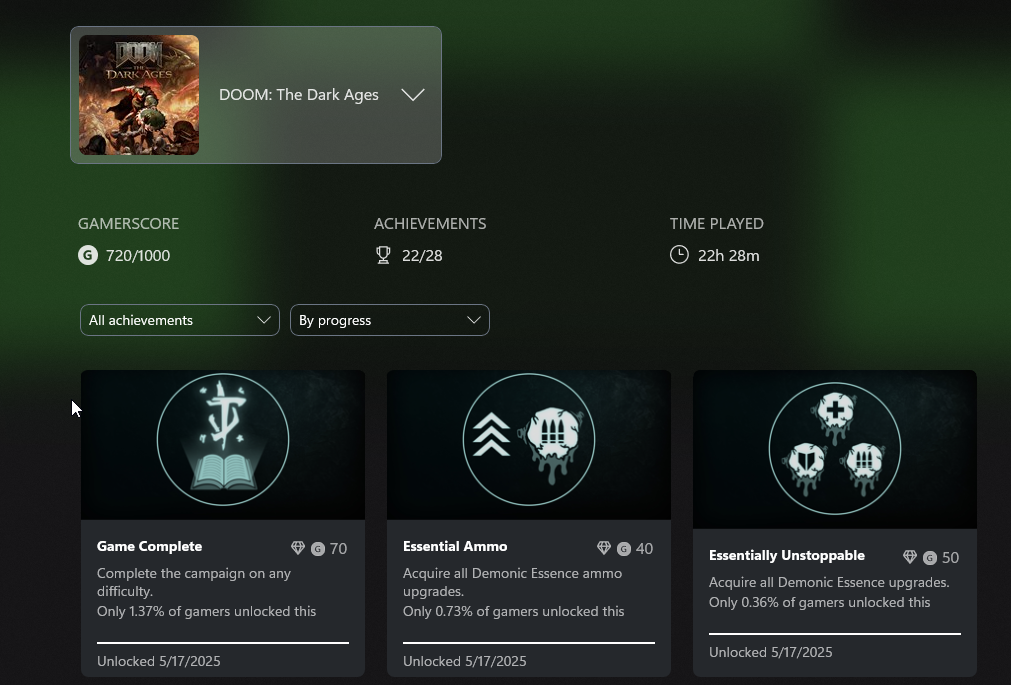Click the rare diamond icon on Essentially Unstoppable
Image resolution: width=1011 pixels, height=685 pixels.
pos(910,557)
